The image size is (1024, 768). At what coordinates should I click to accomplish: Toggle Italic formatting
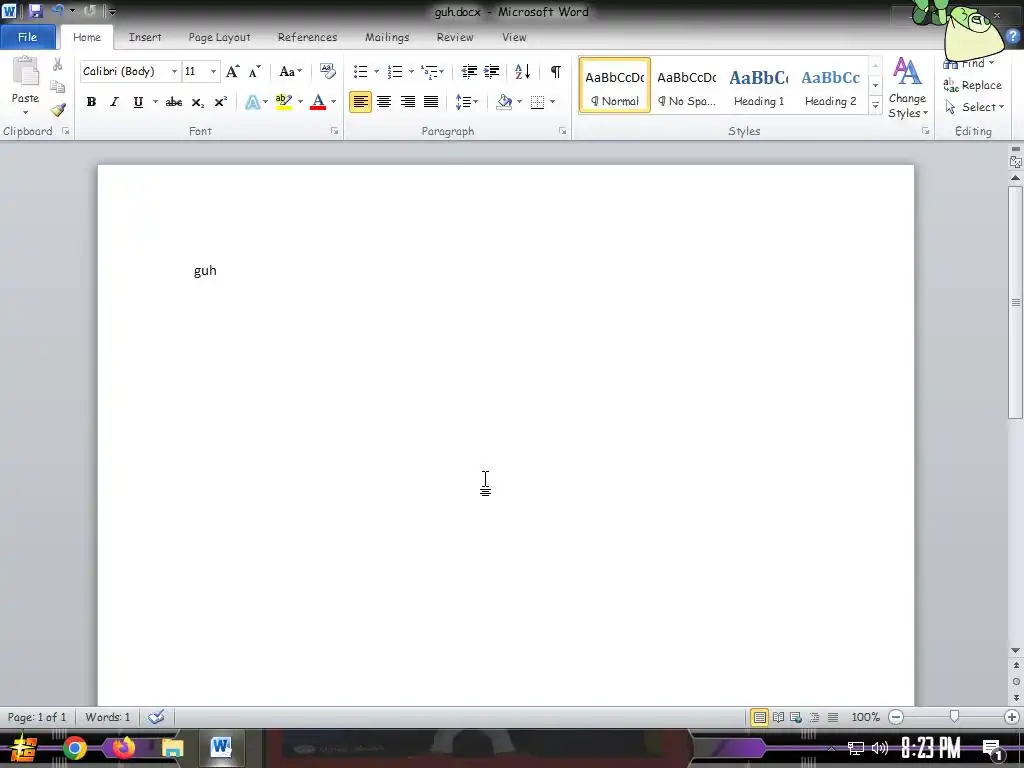(114, 102)
